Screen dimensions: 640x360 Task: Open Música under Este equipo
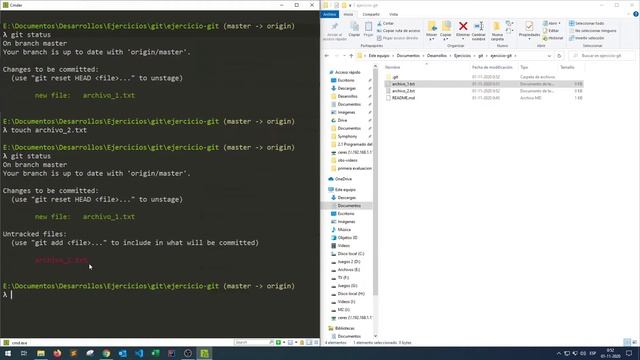click(344, 230)
